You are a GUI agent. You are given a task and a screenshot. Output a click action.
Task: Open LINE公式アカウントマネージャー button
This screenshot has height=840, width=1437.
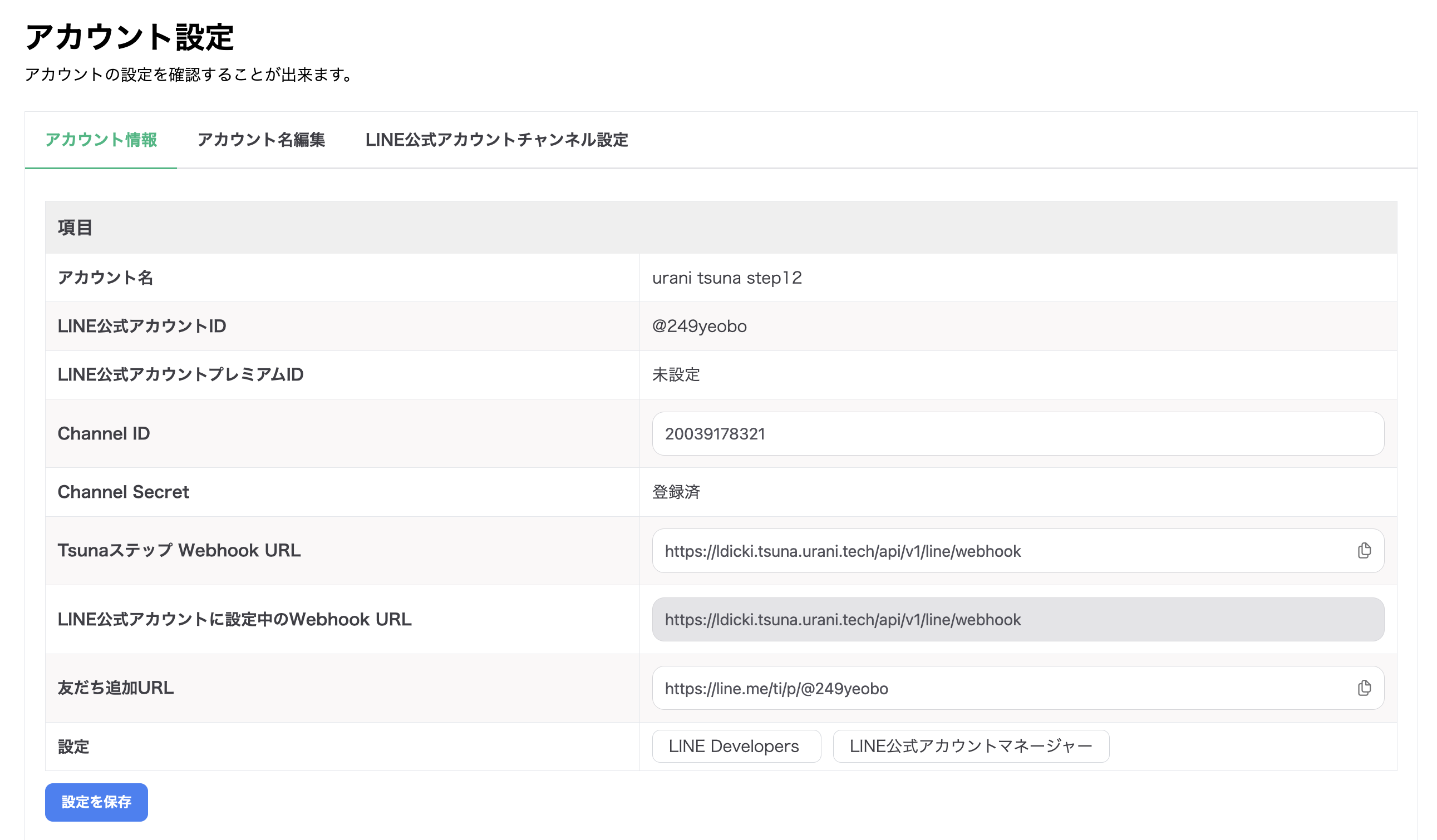[x=971, y=746]
